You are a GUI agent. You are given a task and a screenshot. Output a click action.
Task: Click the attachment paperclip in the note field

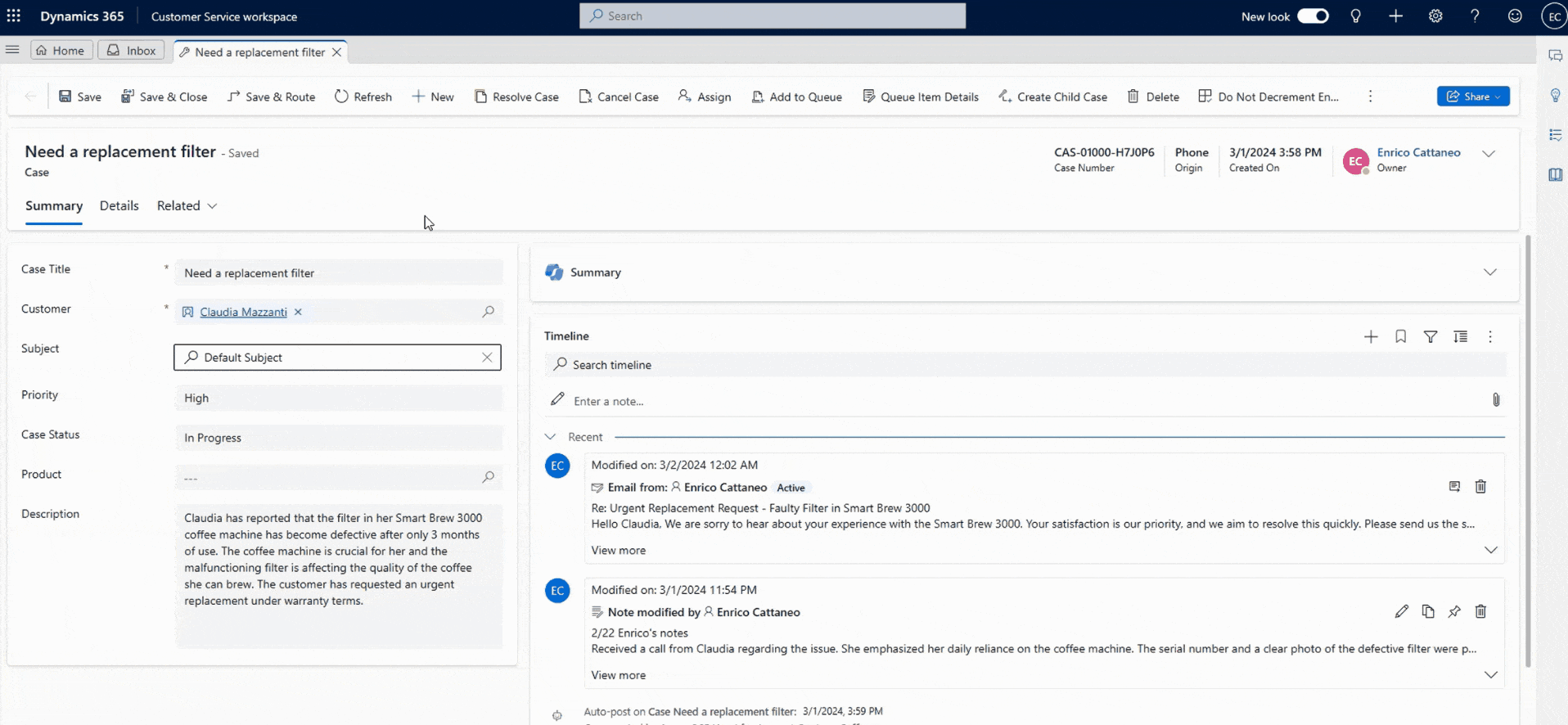[1495, 400]
